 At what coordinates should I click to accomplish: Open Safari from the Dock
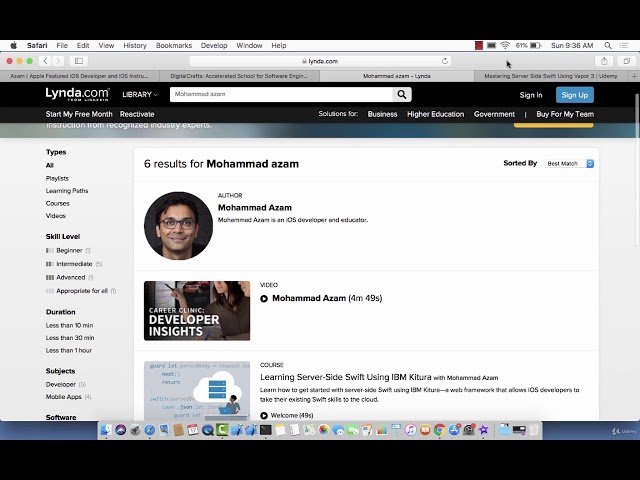(149, 430)
